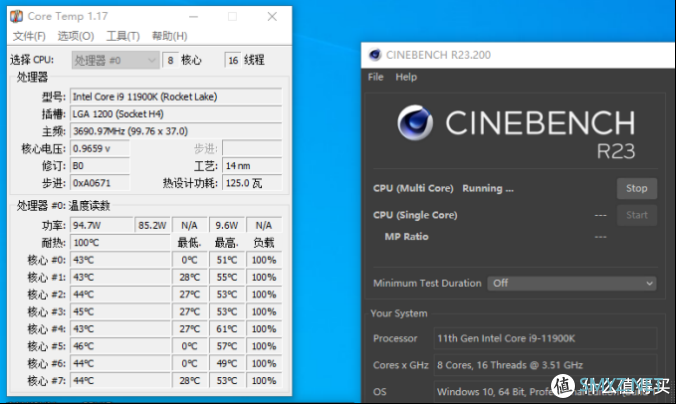Click the power reading 85.2W
Viewport: 676px width, 404px height.
(x=153, y=225)
